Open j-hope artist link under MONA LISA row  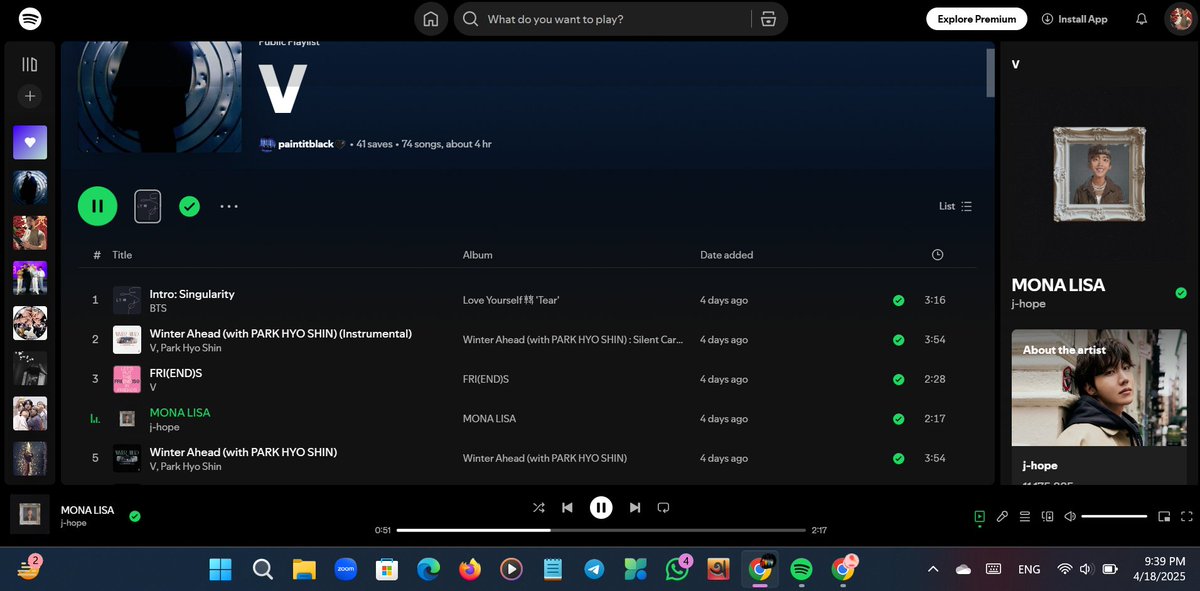tap(164, 427)
